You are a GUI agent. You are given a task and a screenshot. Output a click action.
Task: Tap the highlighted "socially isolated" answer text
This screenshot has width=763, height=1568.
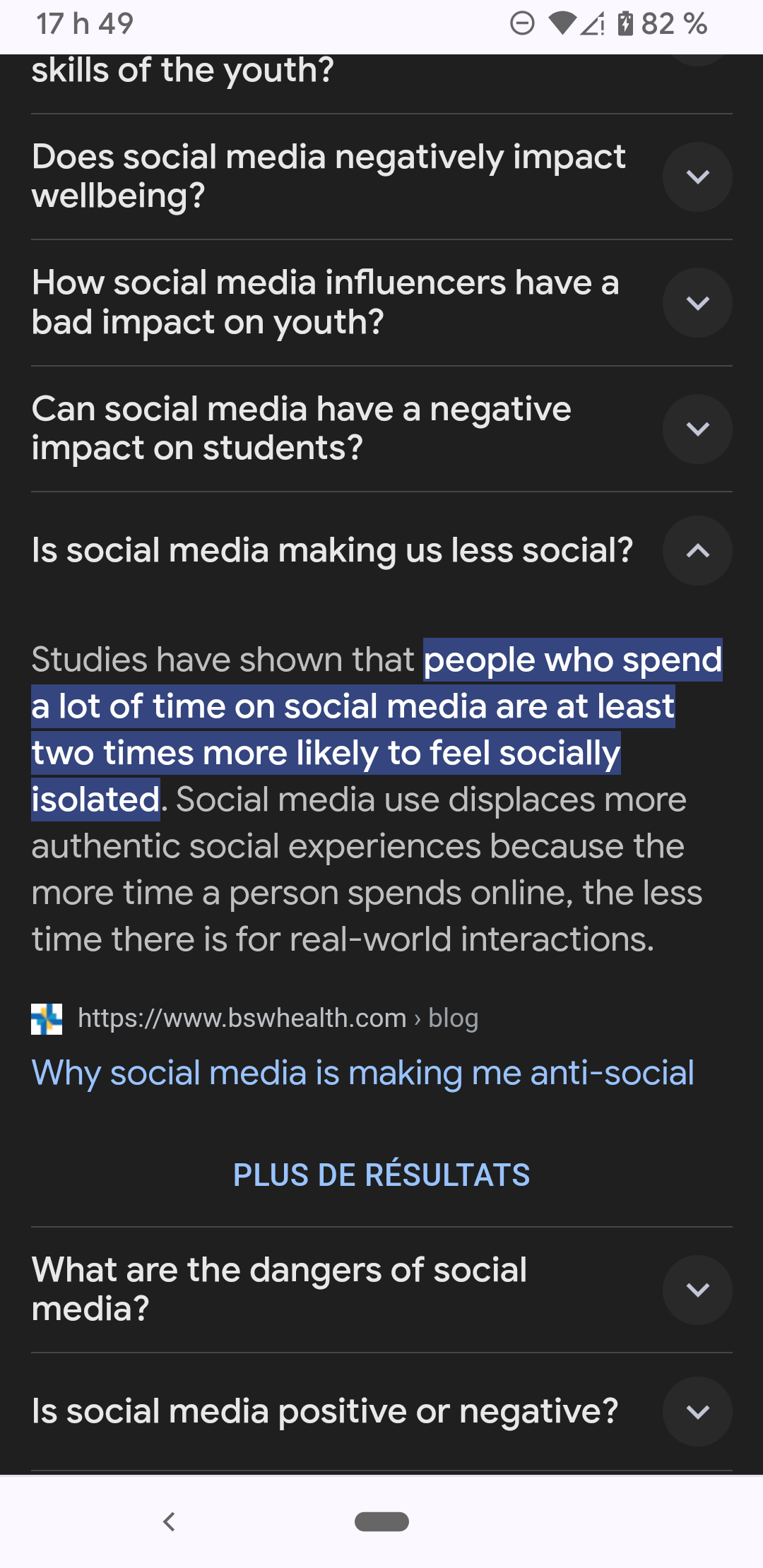(x=325, y=754)
